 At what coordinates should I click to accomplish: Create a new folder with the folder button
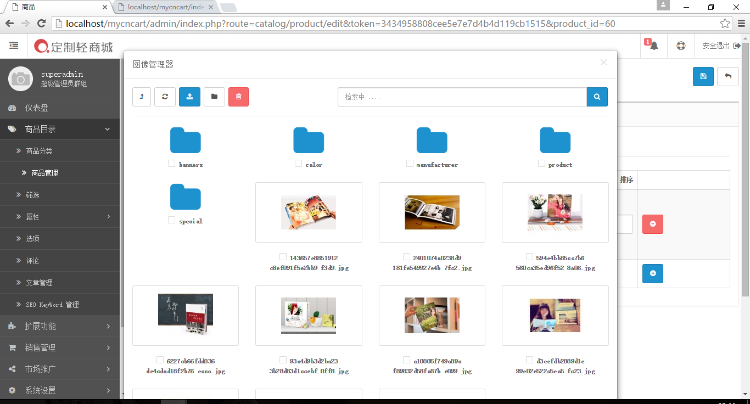click(214, 97)
